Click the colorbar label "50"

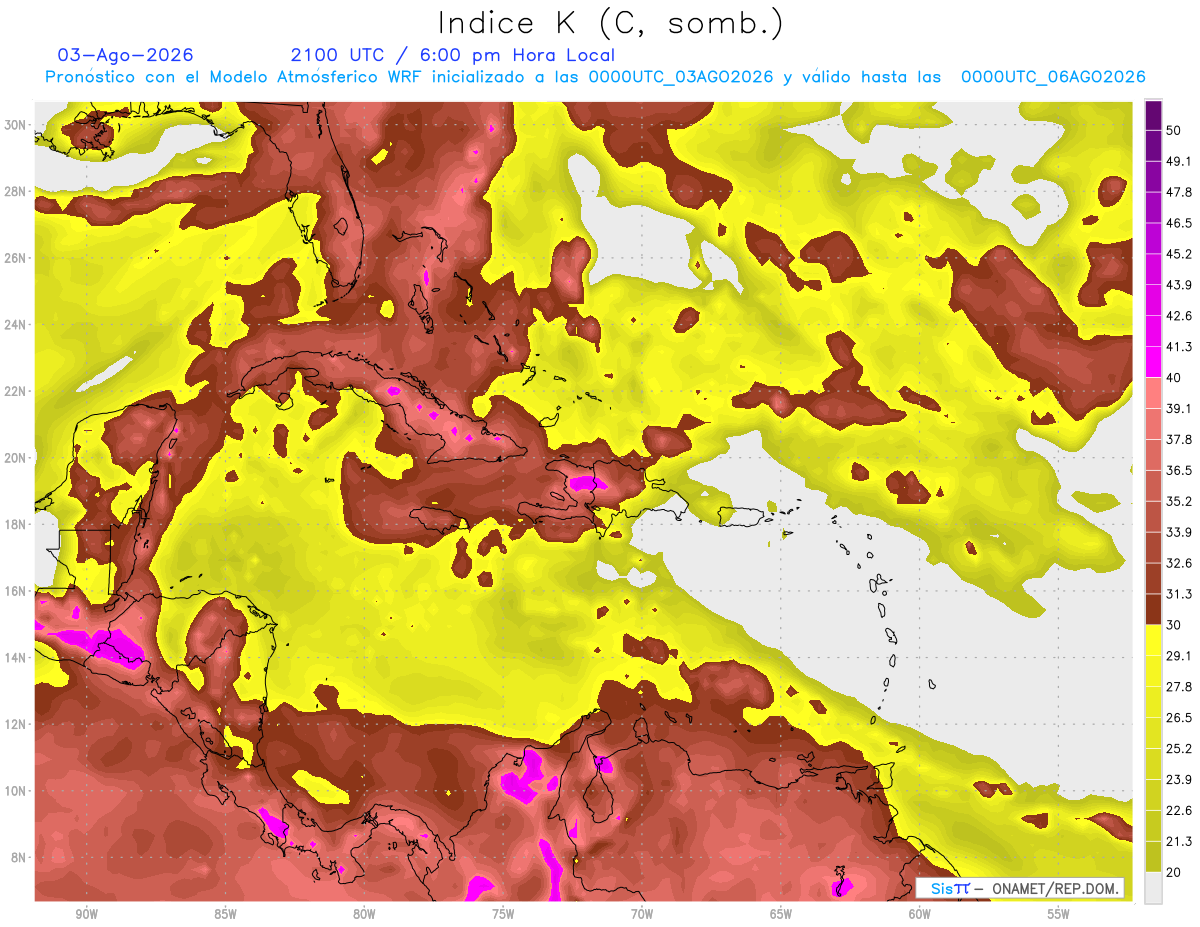[1174, 130]
